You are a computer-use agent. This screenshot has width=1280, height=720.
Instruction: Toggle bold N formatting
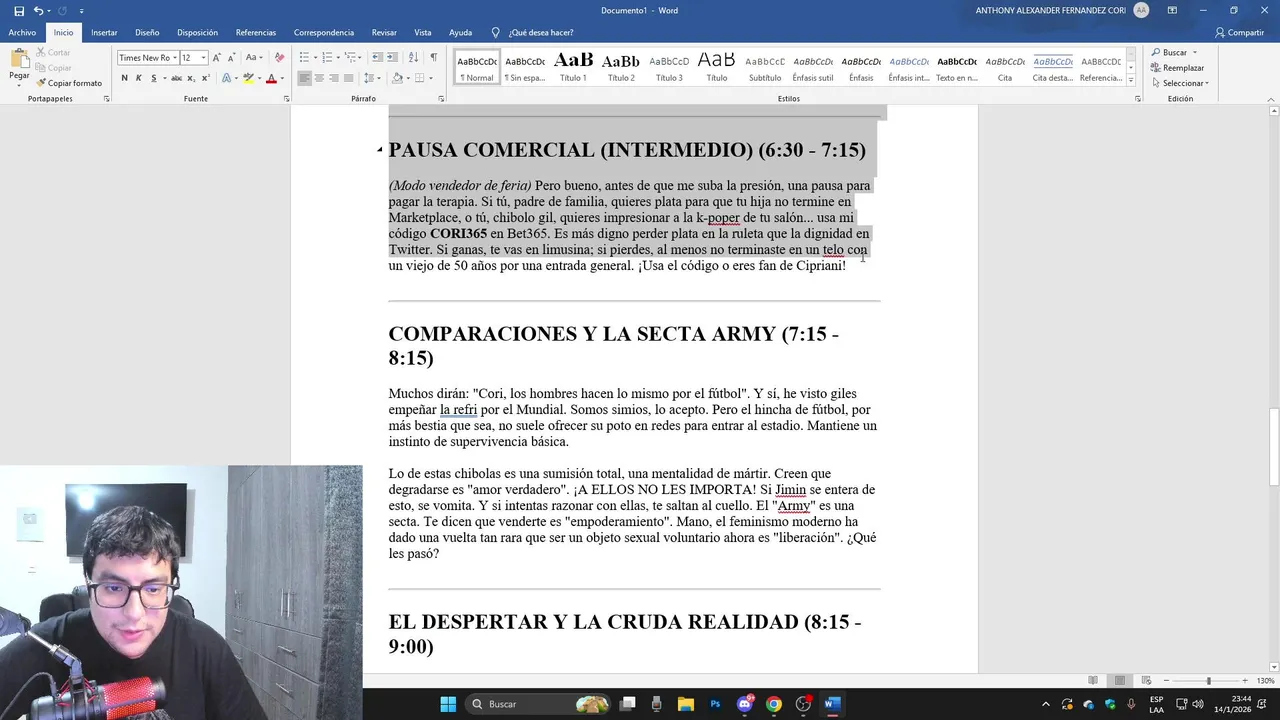[x=124, y=78]
